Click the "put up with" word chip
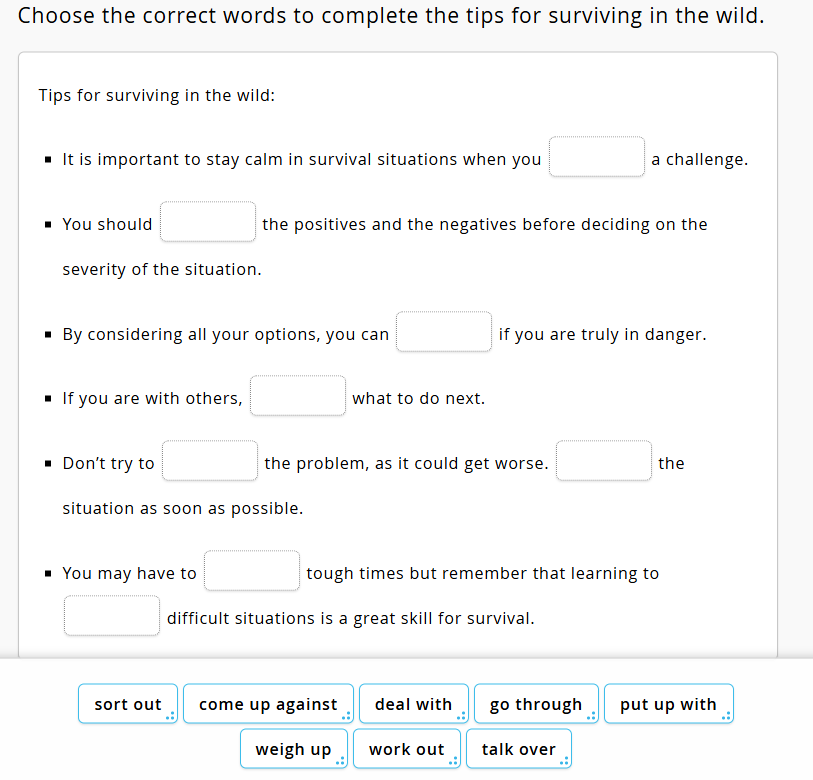Viewport: 813px width, 780px height. click(x=667, y=704)
